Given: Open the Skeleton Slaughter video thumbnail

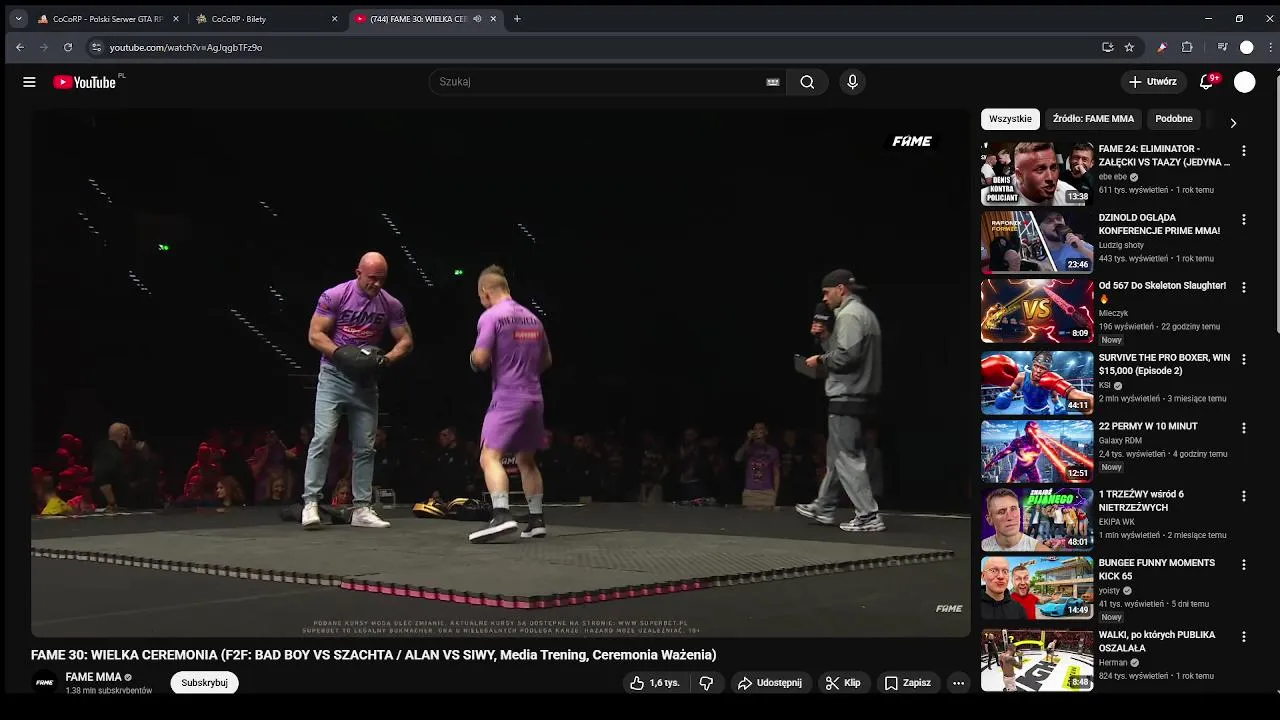Looking at the screenshot, I should coord(1037,310).
